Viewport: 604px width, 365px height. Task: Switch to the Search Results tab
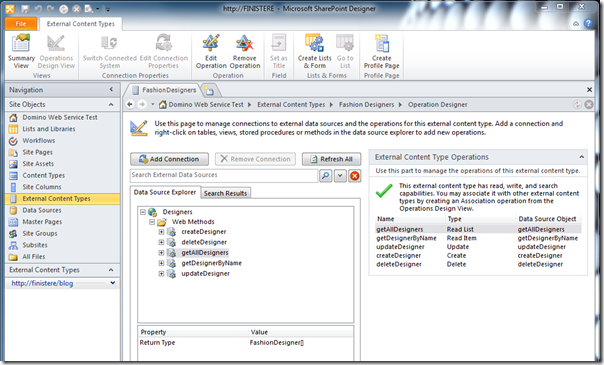225,193
